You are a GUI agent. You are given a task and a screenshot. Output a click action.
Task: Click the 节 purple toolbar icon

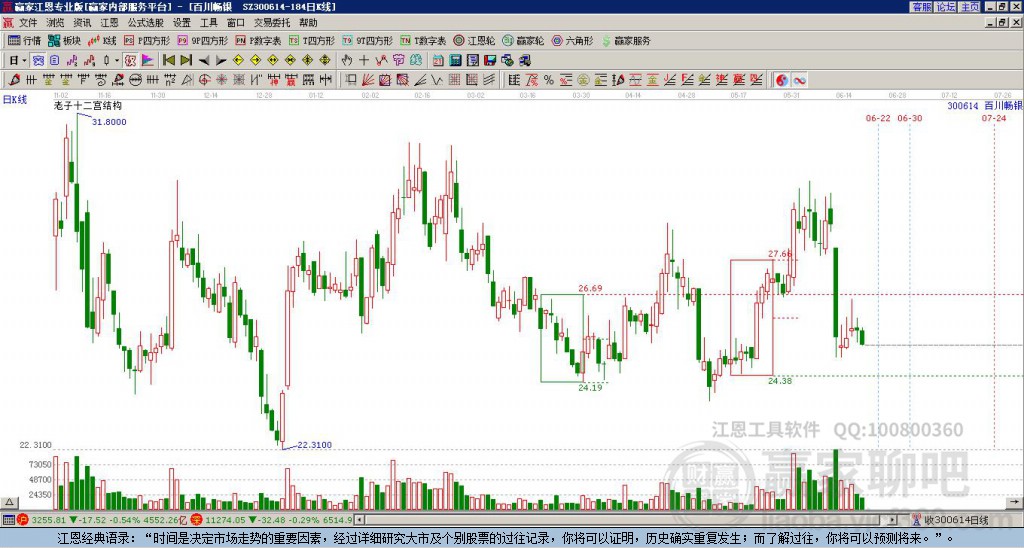click(398, 61)
